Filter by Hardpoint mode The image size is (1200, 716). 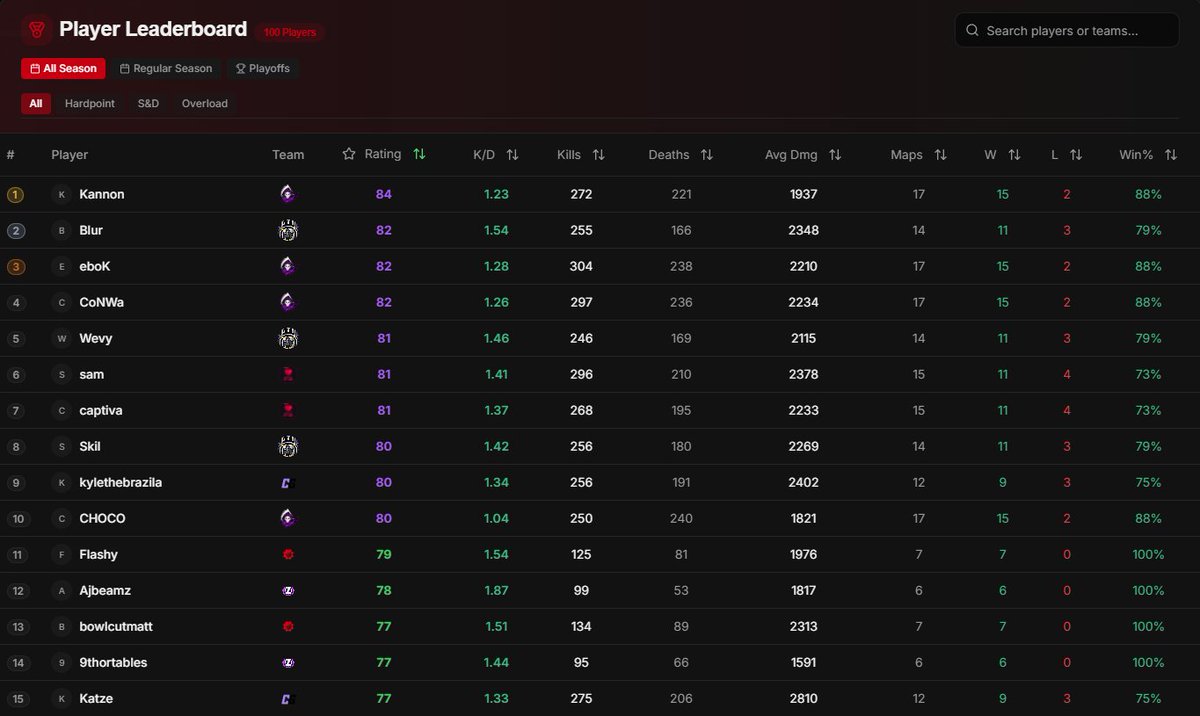[90, 103]
